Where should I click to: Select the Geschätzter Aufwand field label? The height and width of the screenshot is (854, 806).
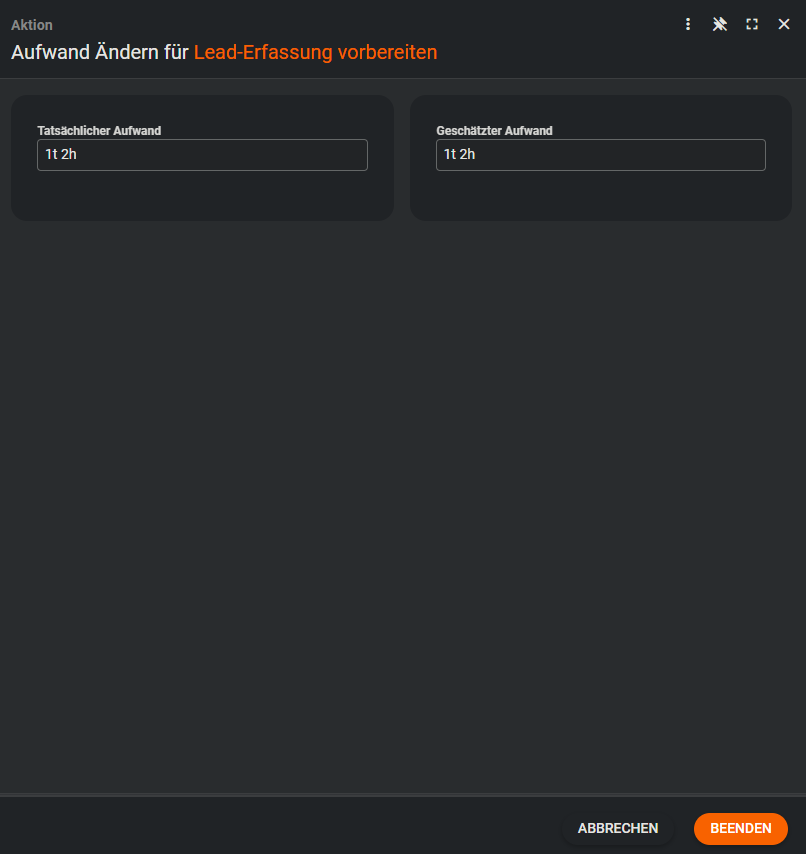(x=494, y=131)
